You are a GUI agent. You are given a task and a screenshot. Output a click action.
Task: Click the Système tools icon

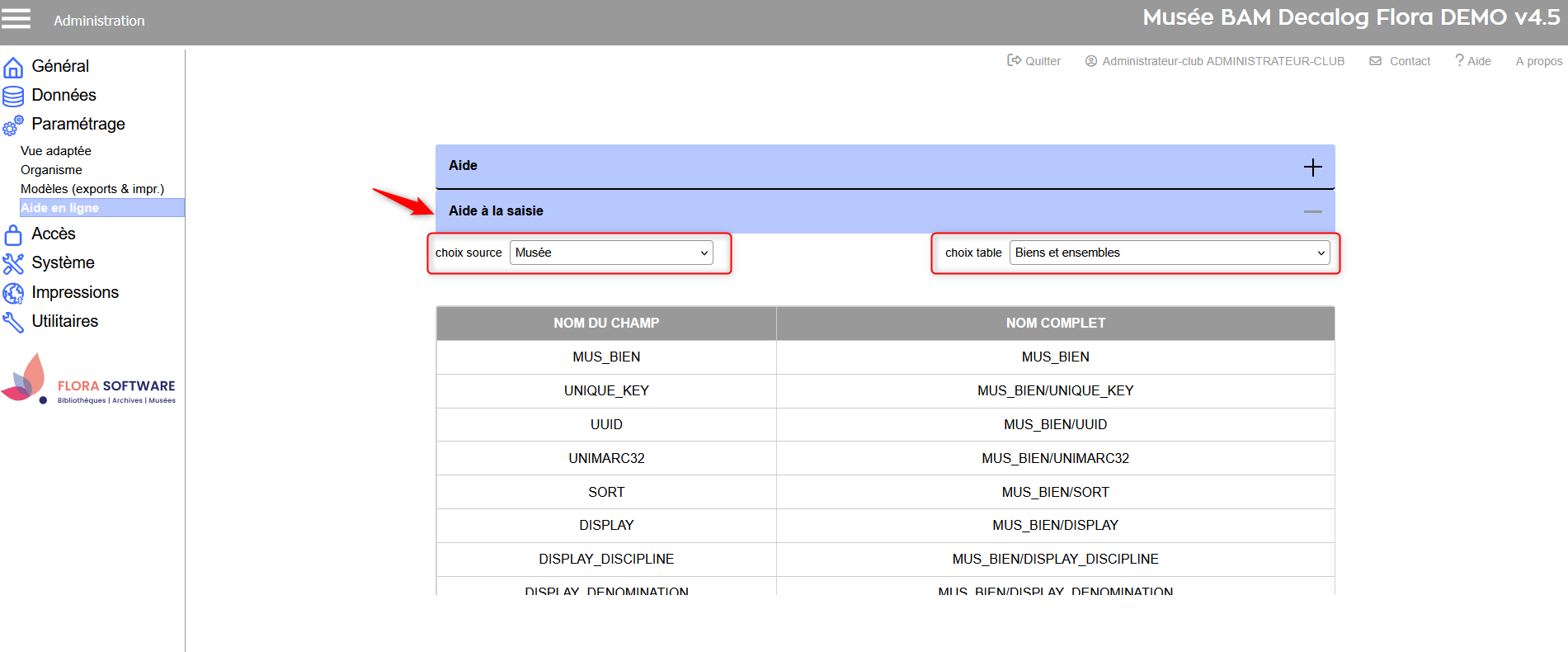click(x=13, y=263)
